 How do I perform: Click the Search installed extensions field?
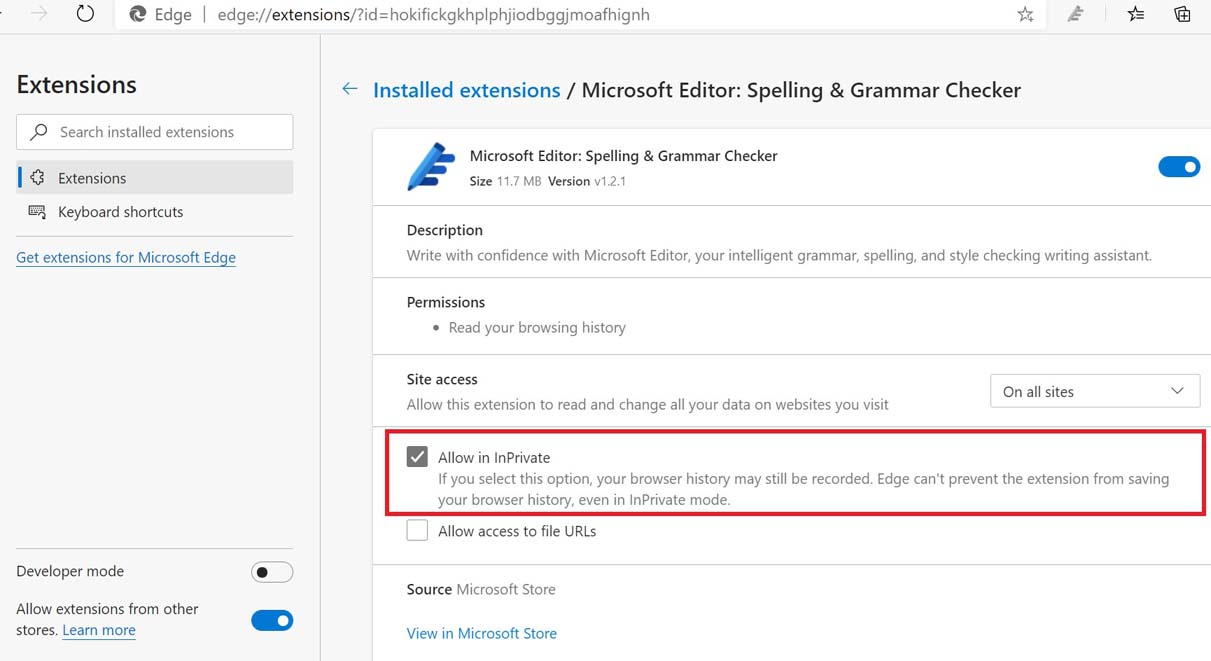(155, 132)
